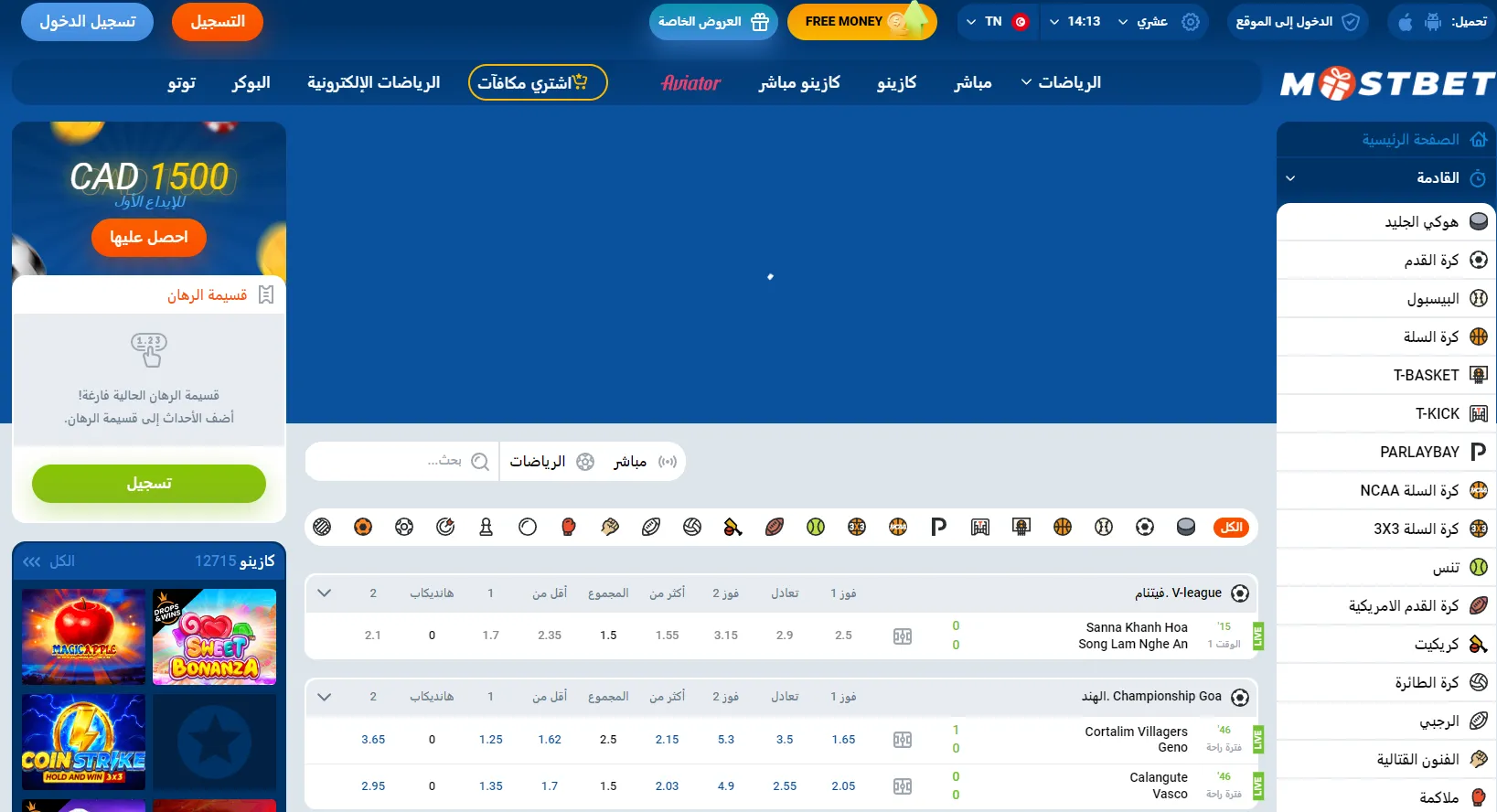Open the Sweet Bonanza game thumbnail
The height and width of the screenshot is (812, 1497).
[214, 636]
